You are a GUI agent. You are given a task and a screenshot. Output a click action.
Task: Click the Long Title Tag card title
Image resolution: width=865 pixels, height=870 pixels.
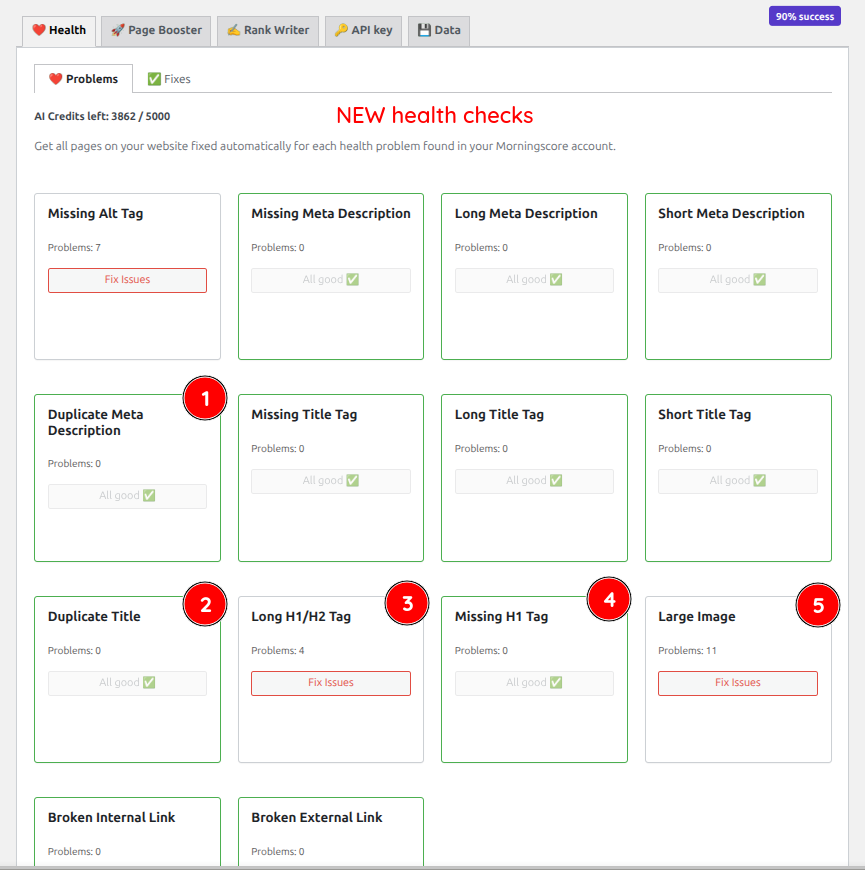click(499, 414)
